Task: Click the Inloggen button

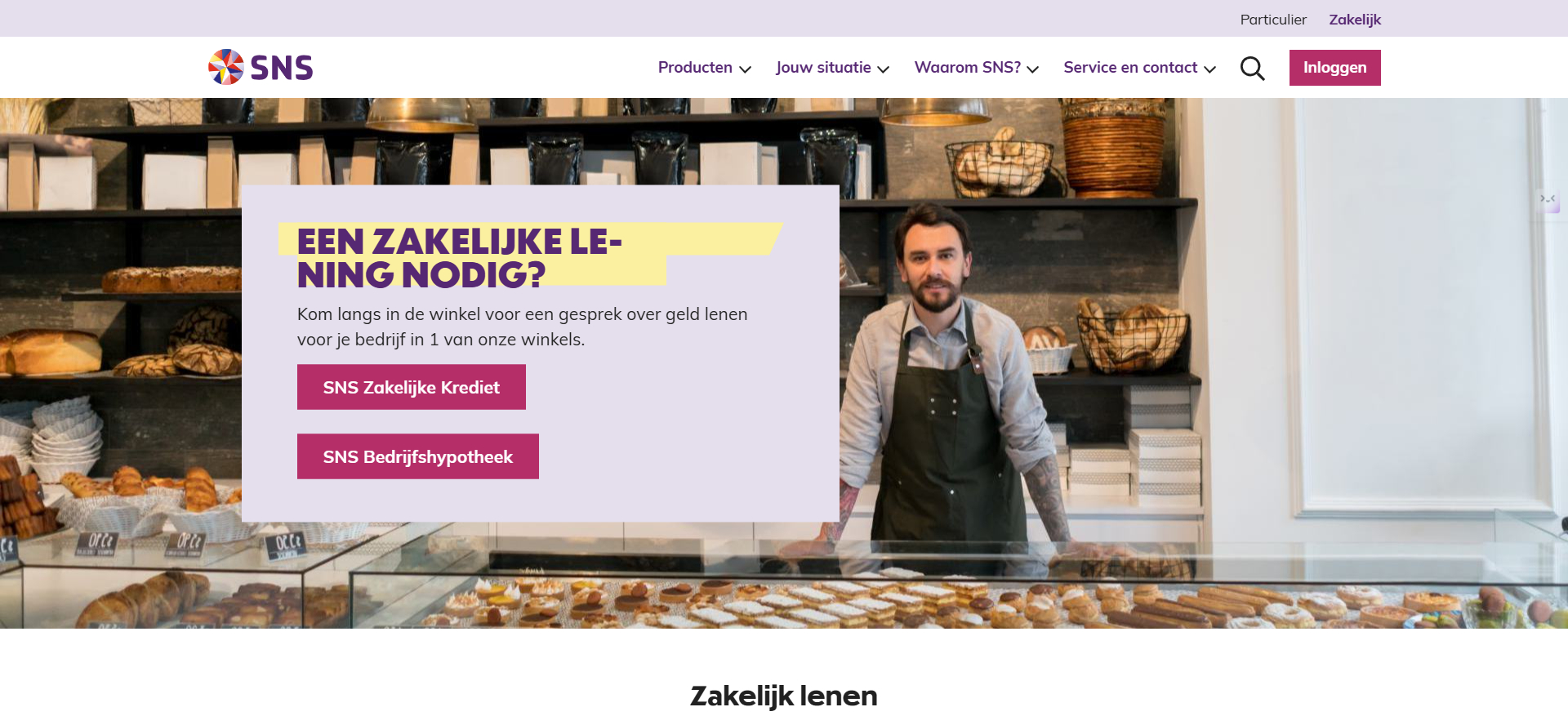Action: tap(1335, 68)
